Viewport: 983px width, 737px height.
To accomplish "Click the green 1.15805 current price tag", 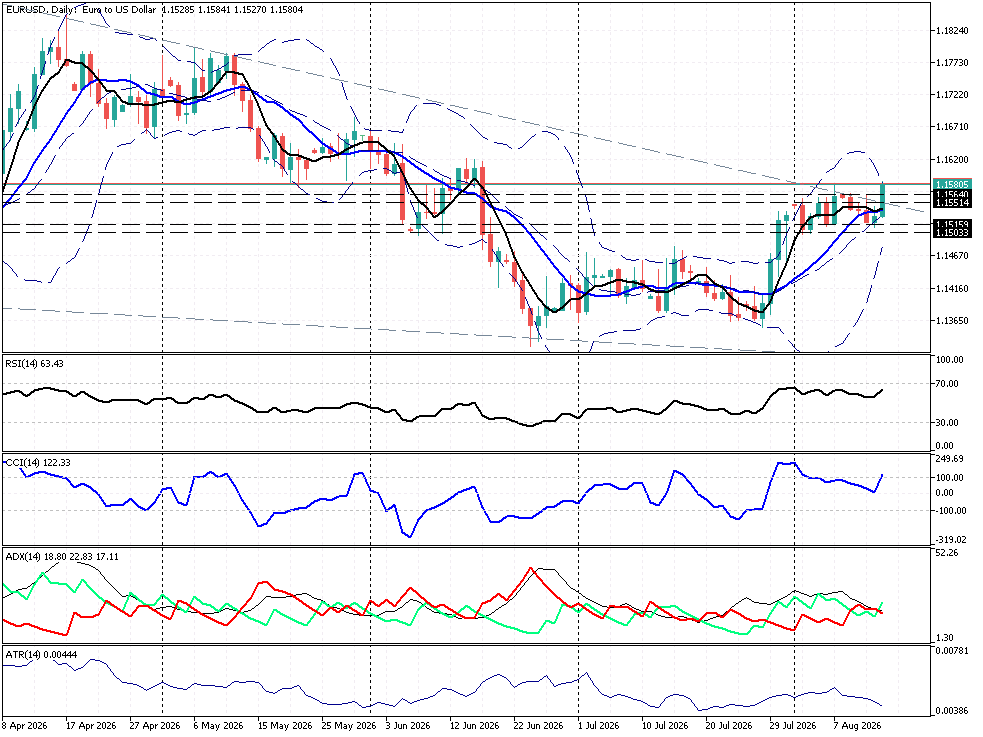I will 952,184.
